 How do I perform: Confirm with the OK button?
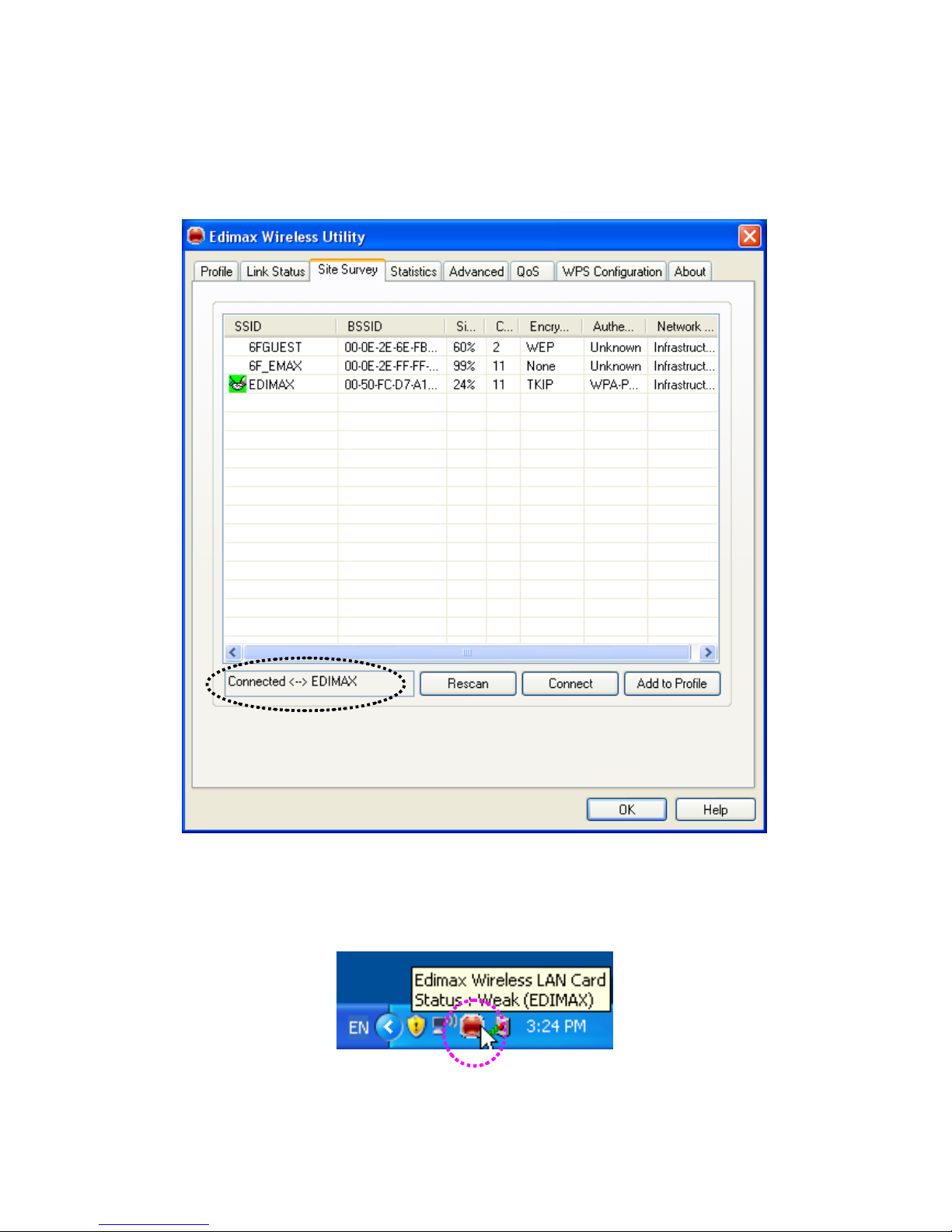click(626, 809)
